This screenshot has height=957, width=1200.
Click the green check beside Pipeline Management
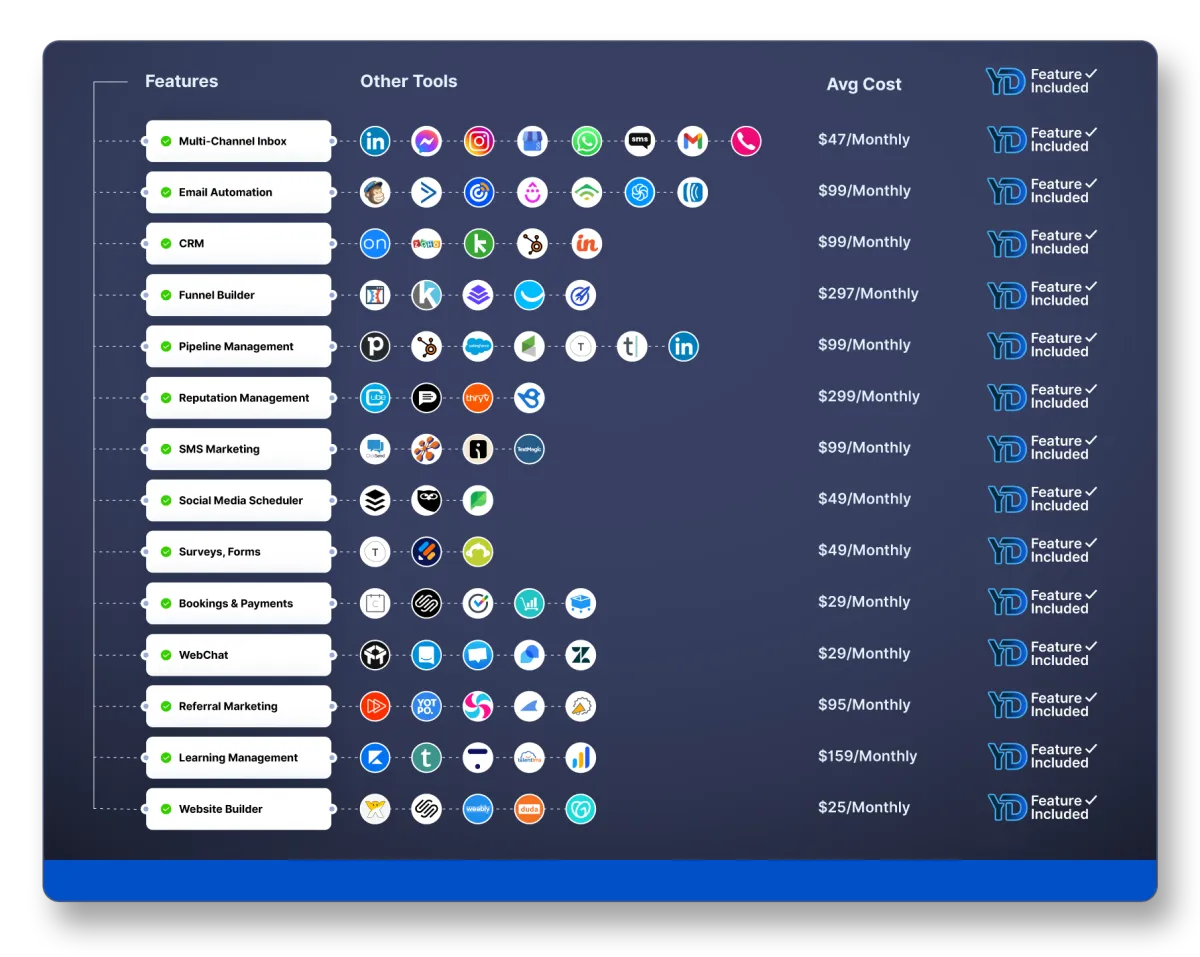coord(166,346)
